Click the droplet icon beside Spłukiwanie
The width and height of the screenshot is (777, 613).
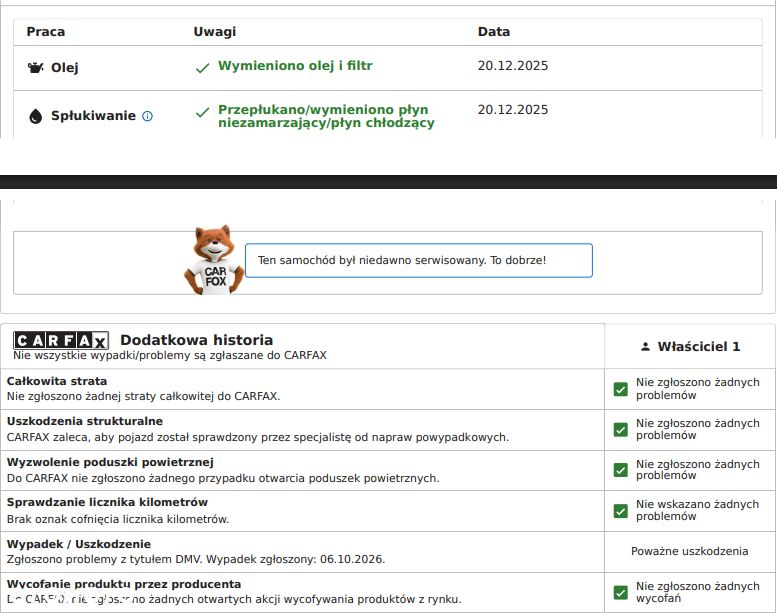point(36,116)
